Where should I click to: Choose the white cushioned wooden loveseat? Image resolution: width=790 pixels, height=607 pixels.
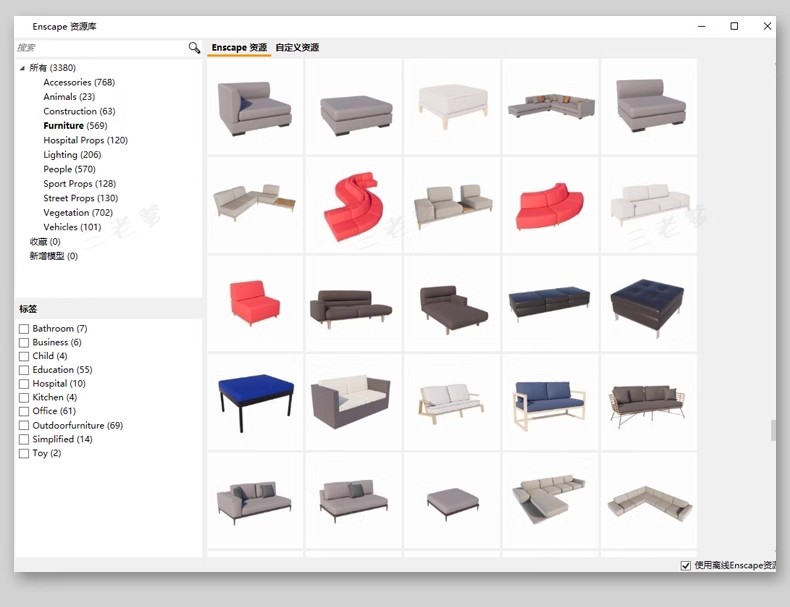pyautogui.click(x=452, y=401)
